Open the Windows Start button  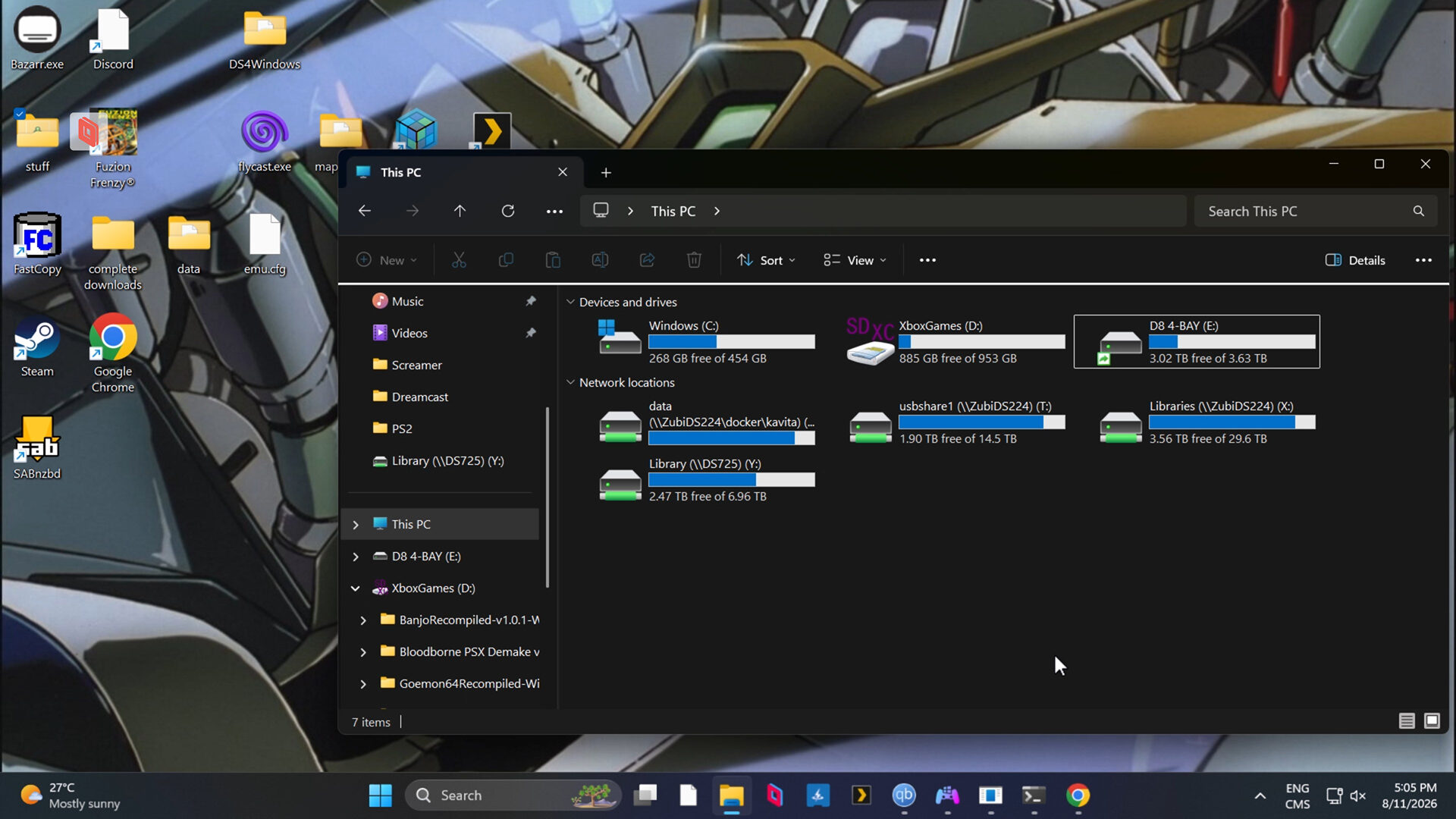(x=380, y=795)
